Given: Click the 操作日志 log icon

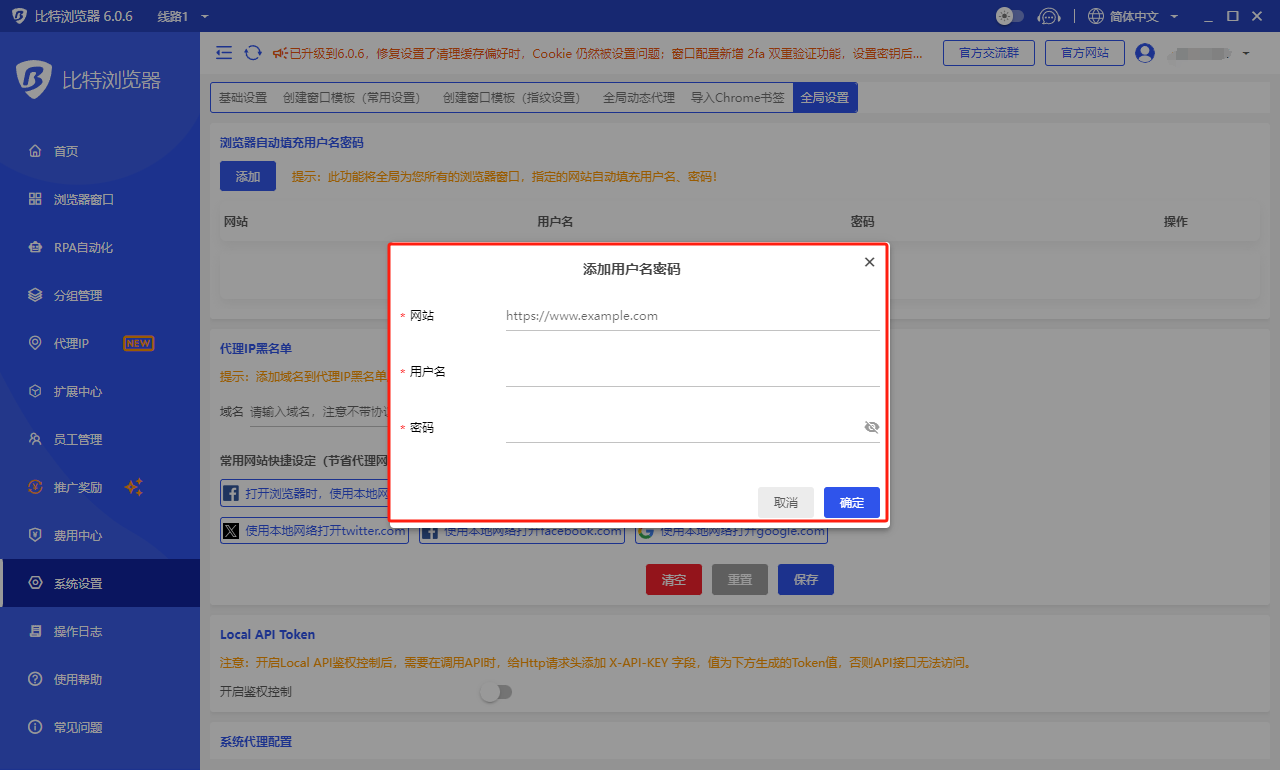Looking at the screenshot, I should (35, 631).
